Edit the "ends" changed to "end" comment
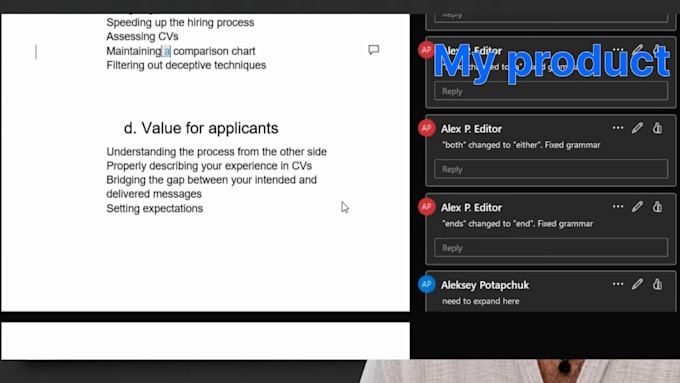Screen dimensions: 680x383 637,206
